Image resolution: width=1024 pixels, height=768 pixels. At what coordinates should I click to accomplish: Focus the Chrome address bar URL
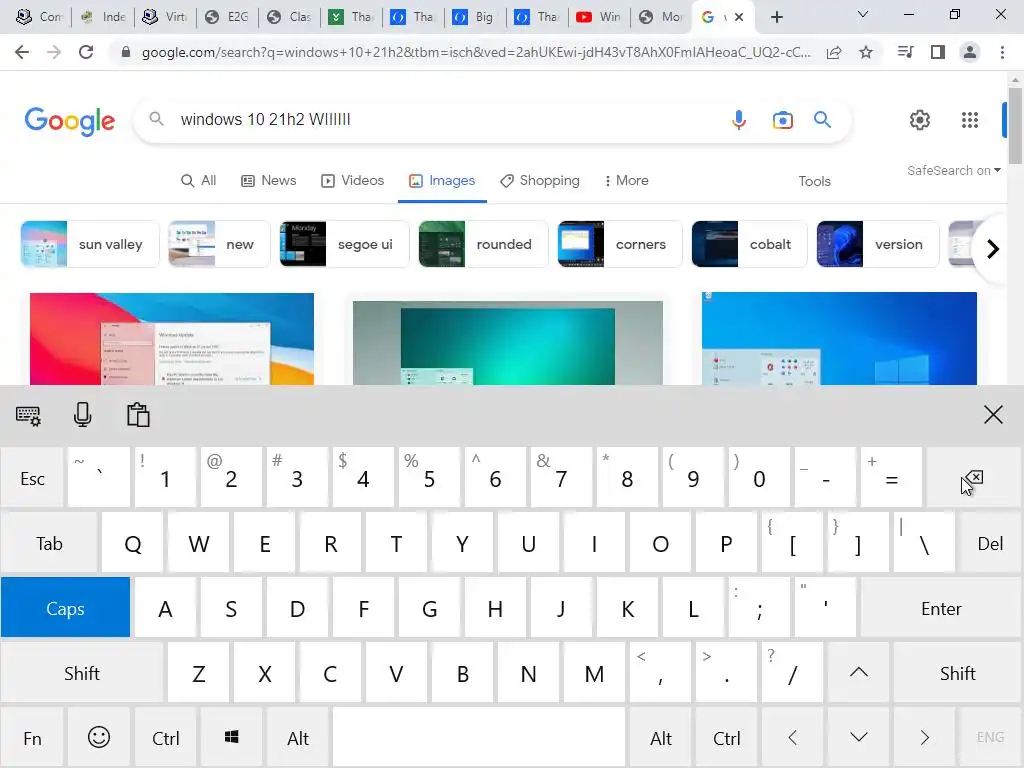[x=475, y=52]
